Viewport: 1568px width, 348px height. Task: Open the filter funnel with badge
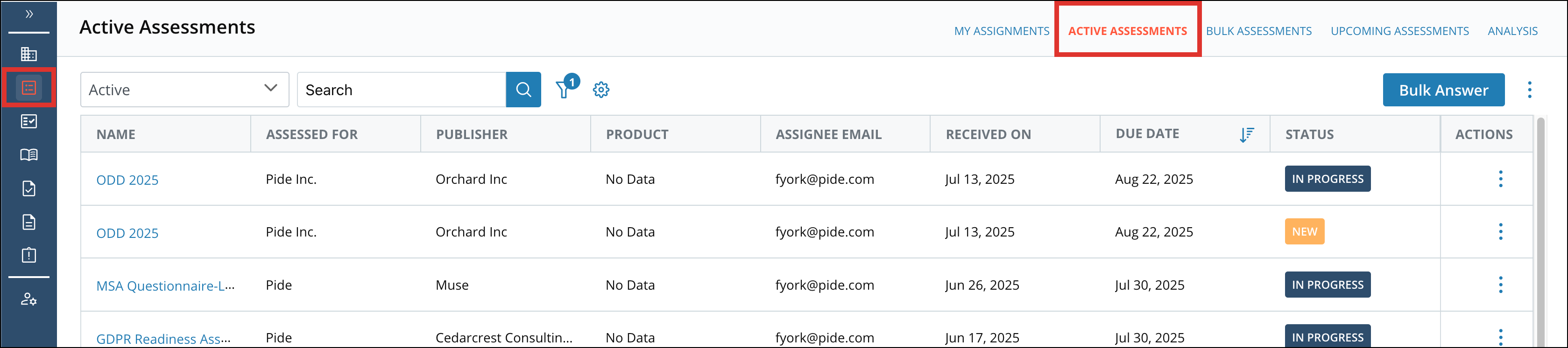(x=567, y=87)
